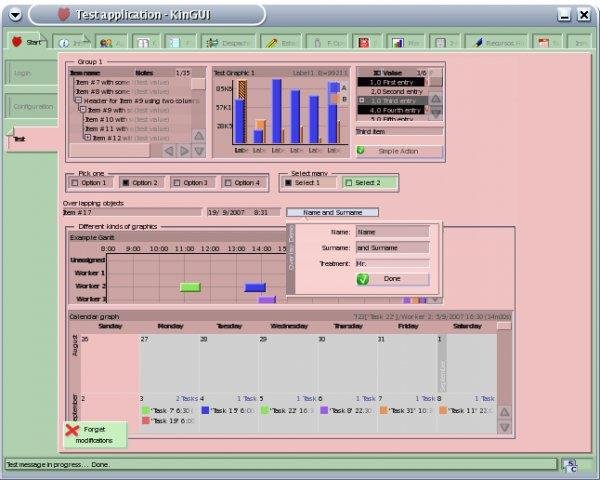Click the green Gantt bar on Worker 2
Screen dimensions: 600x480
190,287
